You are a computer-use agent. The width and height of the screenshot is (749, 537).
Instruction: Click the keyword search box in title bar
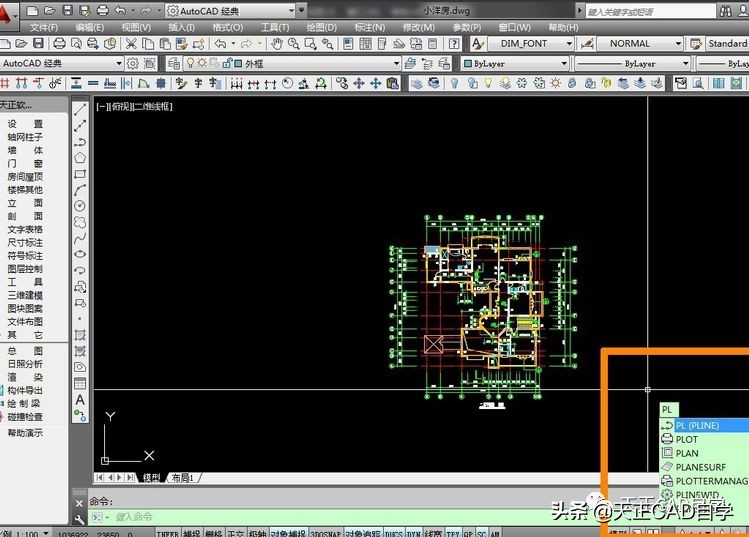point(651,11)
